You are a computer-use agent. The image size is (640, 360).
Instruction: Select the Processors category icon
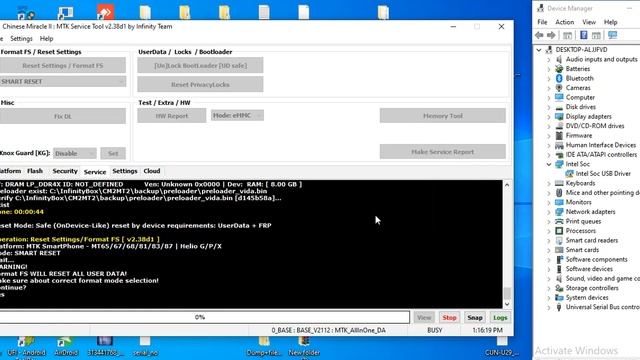[559, 231]
